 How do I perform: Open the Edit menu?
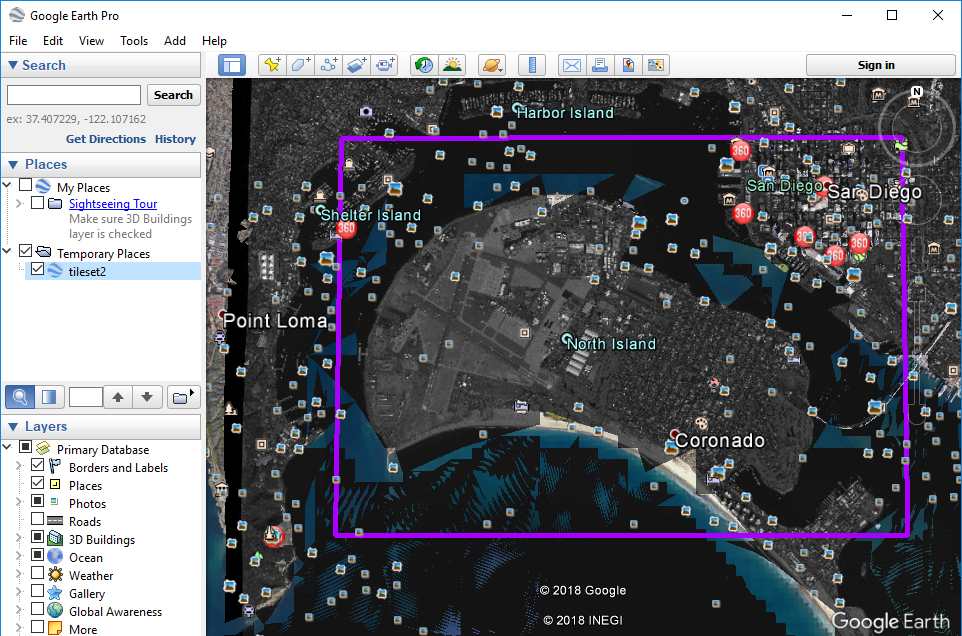(53, 40)
